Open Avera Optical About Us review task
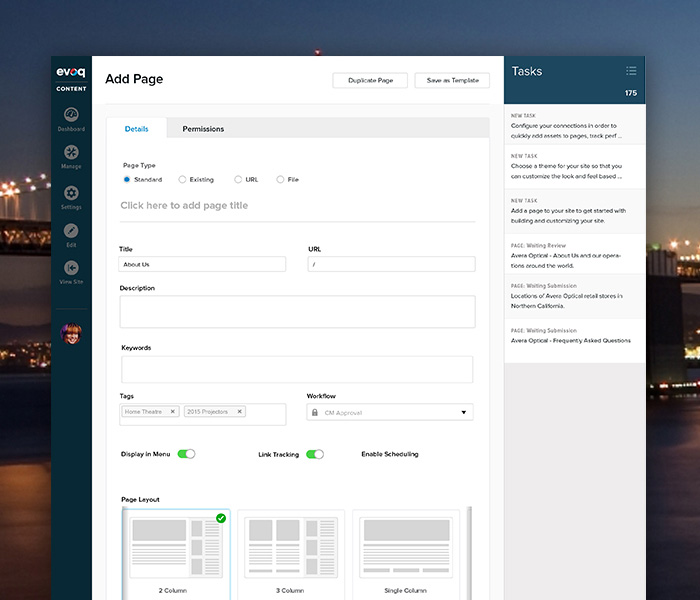Screen dimensions: 700x600 pyautogui.click(x=575, y=256)
